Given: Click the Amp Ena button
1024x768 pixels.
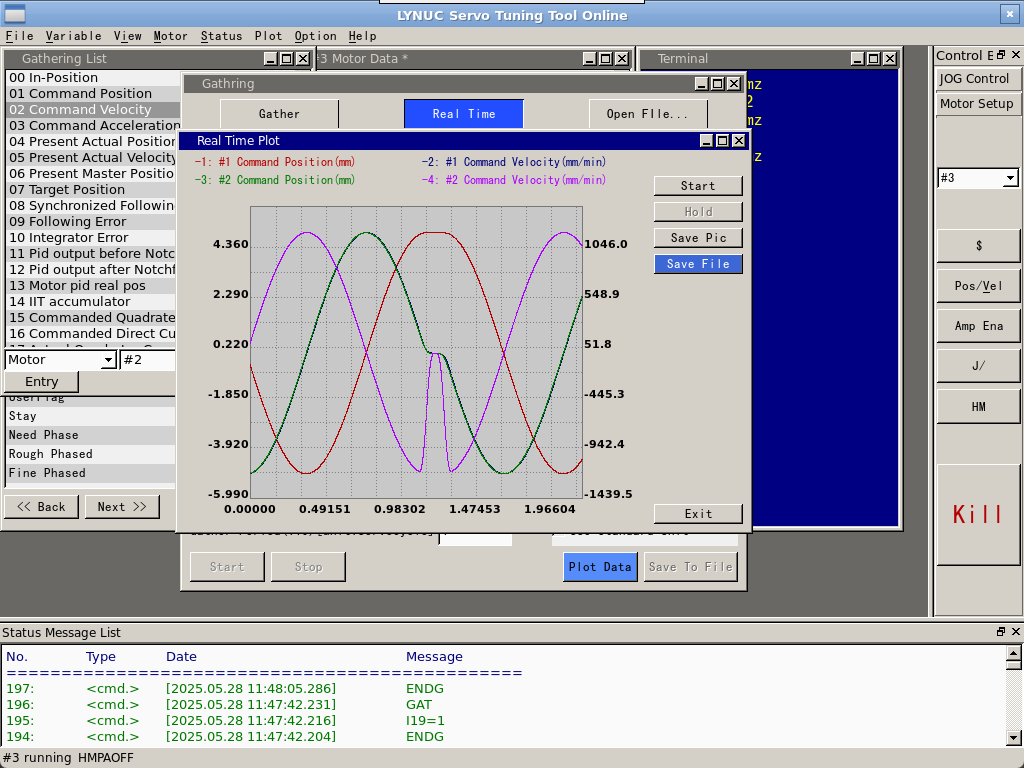Looking at the screenshot, I should (978, 326).
